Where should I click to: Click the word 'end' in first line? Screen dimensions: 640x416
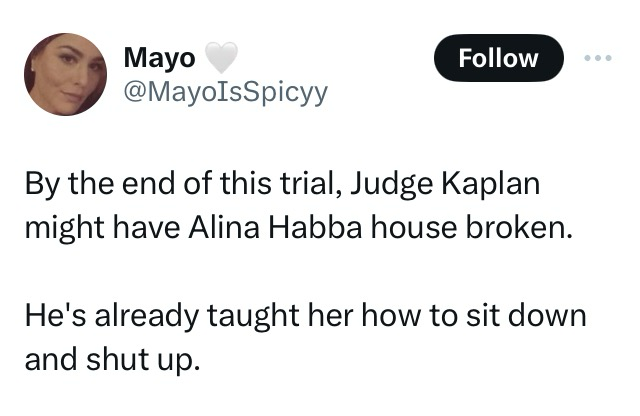click(x=149, y=184)
